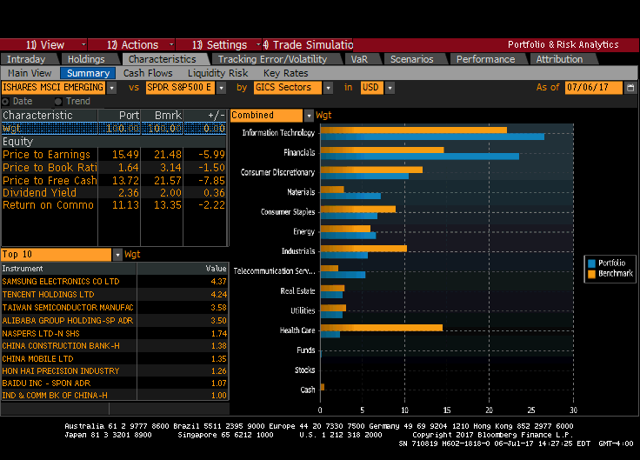
Task: Select the Summary sub-tab
Action: [x=88, y=73]
